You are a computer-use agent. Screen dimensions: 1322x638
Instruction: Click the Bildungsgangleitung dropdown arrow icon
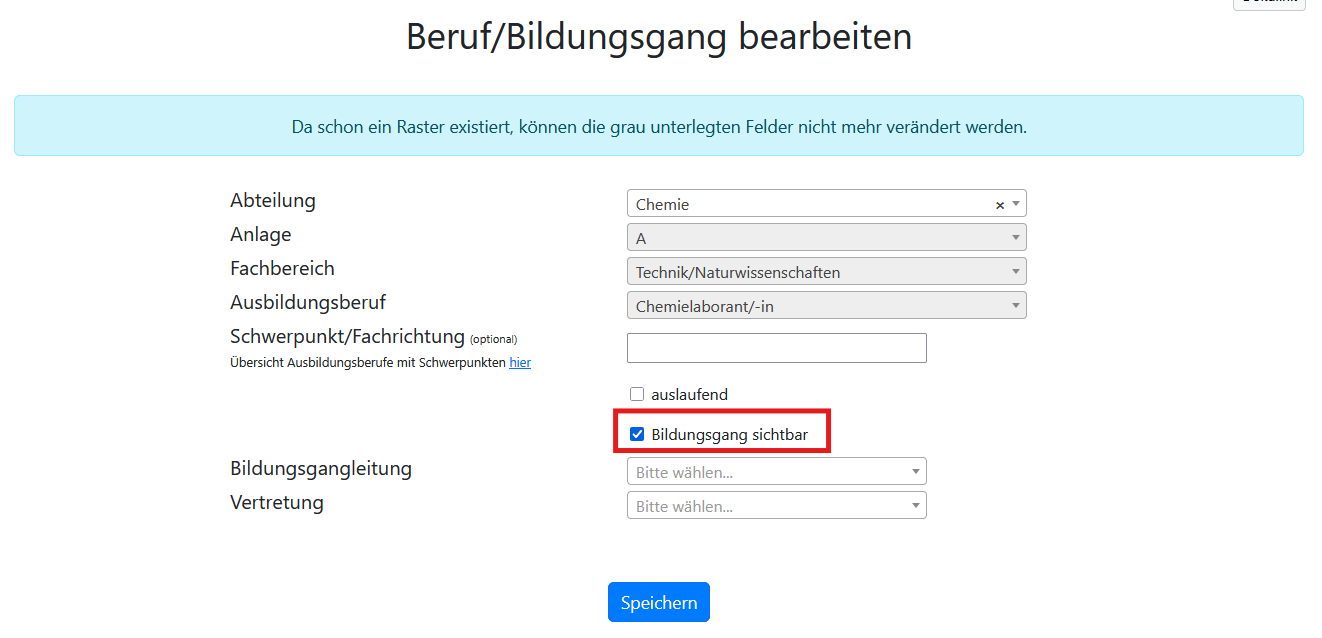916,472
